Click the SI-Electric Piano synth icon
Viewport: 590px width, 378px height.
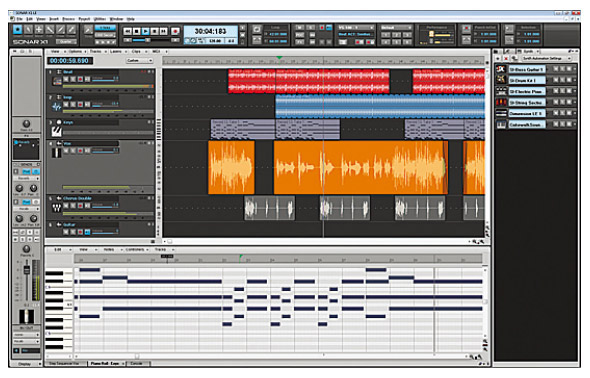click(501, 91)
